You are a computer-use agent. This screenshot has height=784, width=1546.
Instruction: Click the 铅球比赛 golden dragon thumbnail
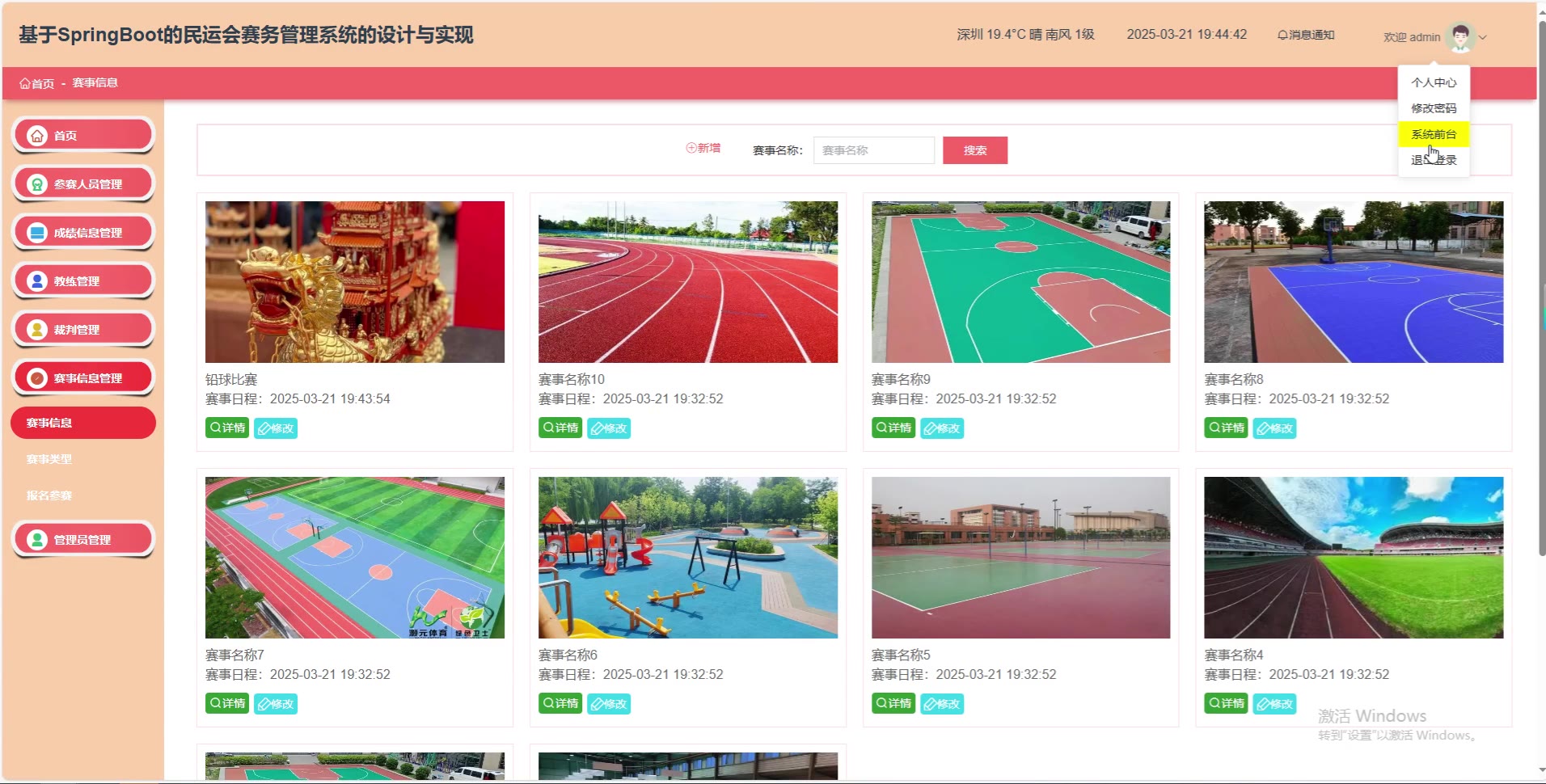355,282
